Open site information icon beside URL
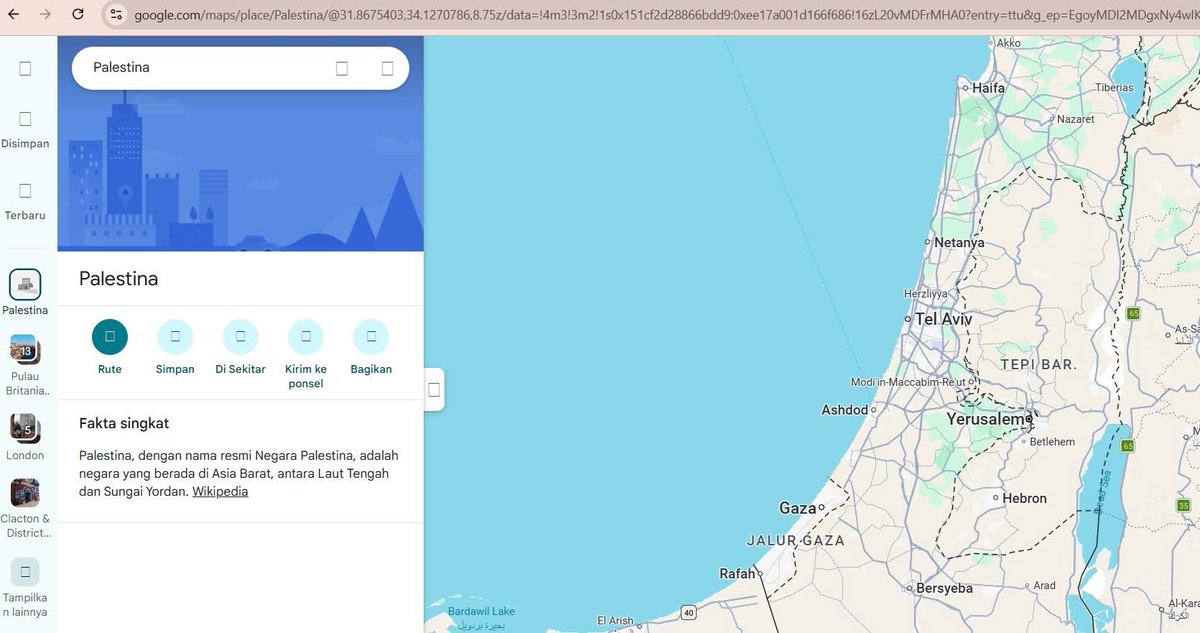 (x=116, y=14)
